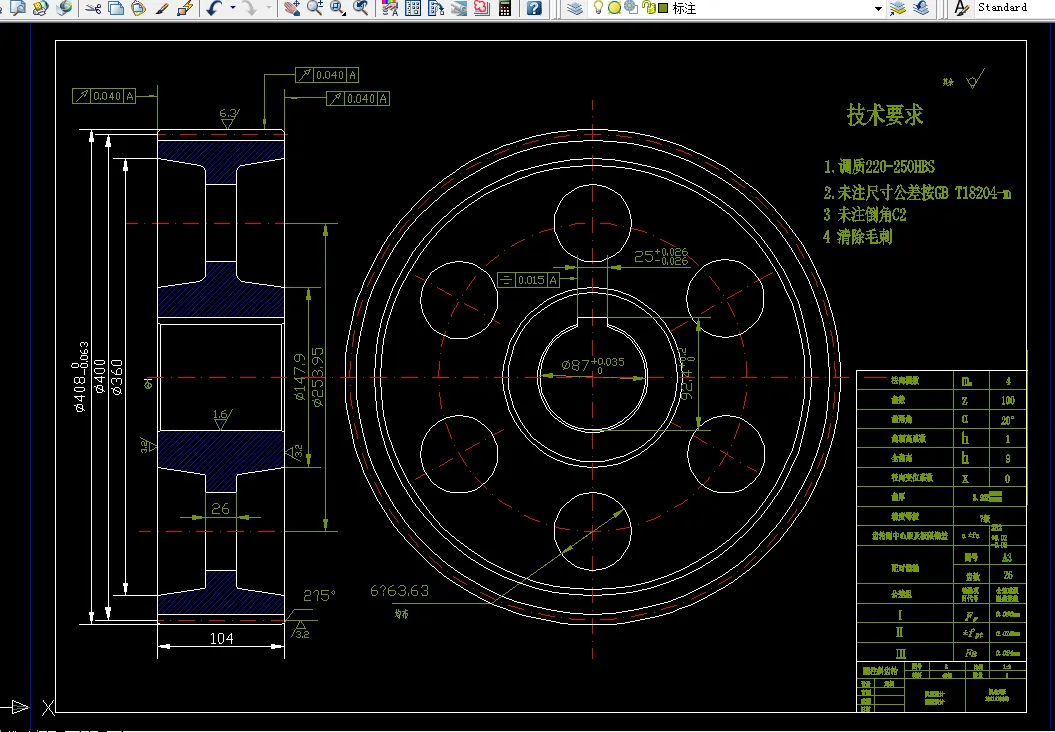Toggle the layer lock padlock icon

pos(649,8)
